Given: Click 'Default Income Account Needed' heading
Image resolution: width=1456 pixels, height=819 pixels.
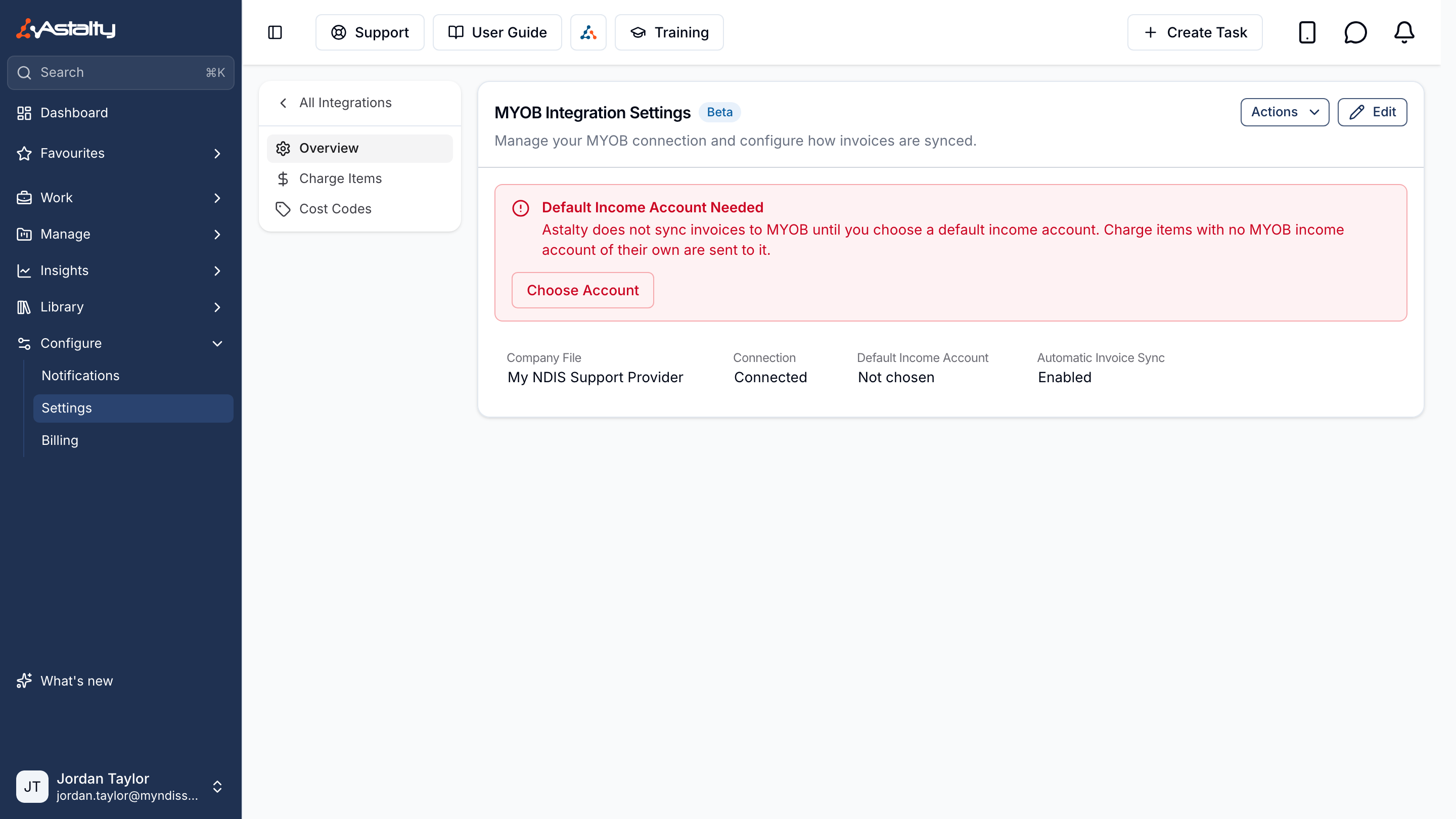Looking at the screenshot, I should [652, 207].
